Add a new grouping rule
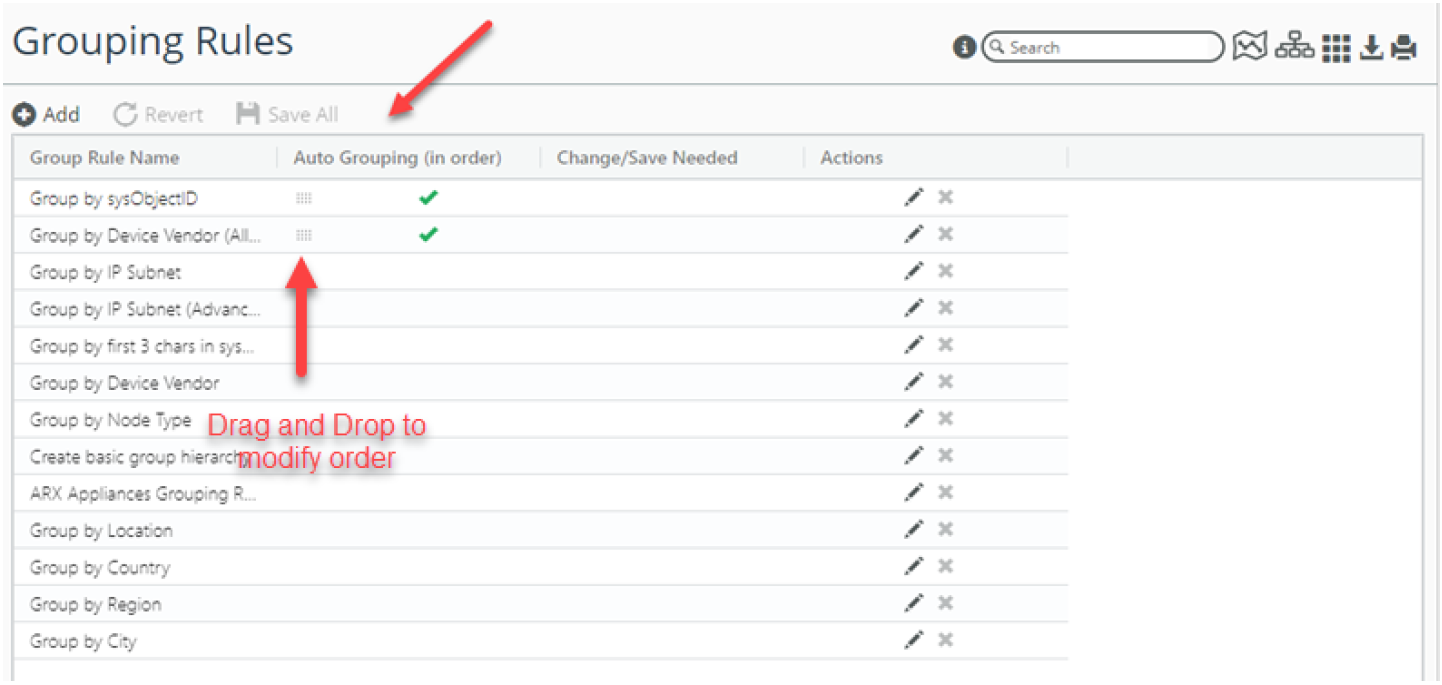This screenshot has width=1442, height=685. [x=46, y=115]
